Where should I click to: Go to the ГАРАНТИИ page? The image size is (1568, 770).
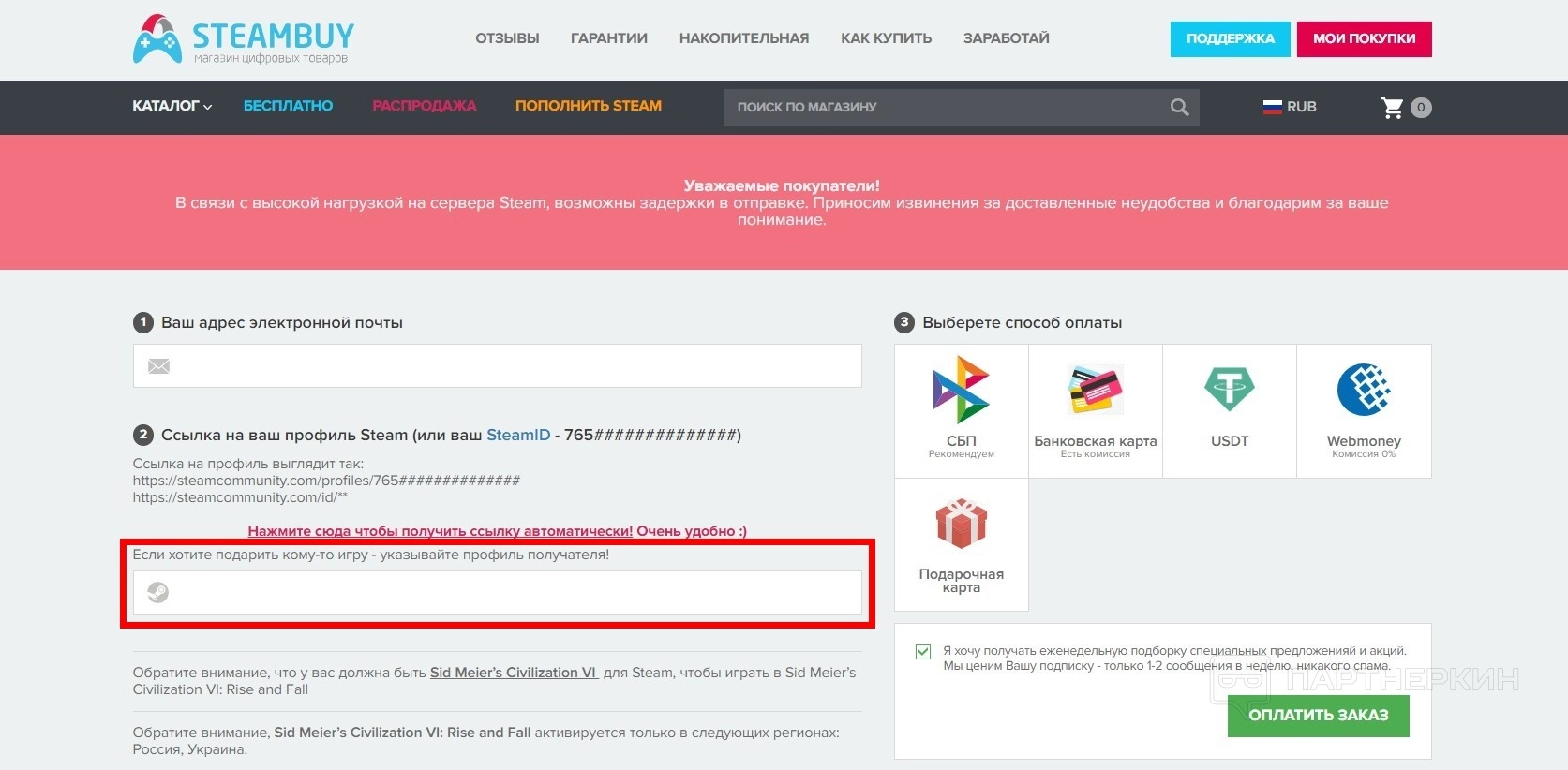click(x=609, y=38)
